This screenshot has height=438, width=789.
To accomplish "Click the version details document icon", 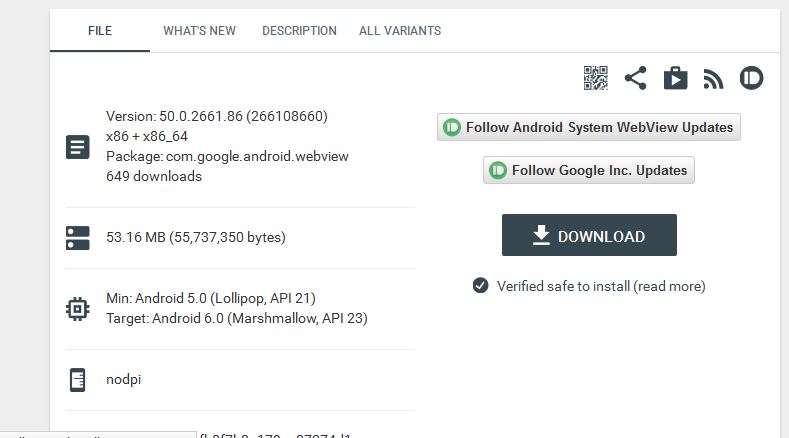I will [x=77, y=147].
